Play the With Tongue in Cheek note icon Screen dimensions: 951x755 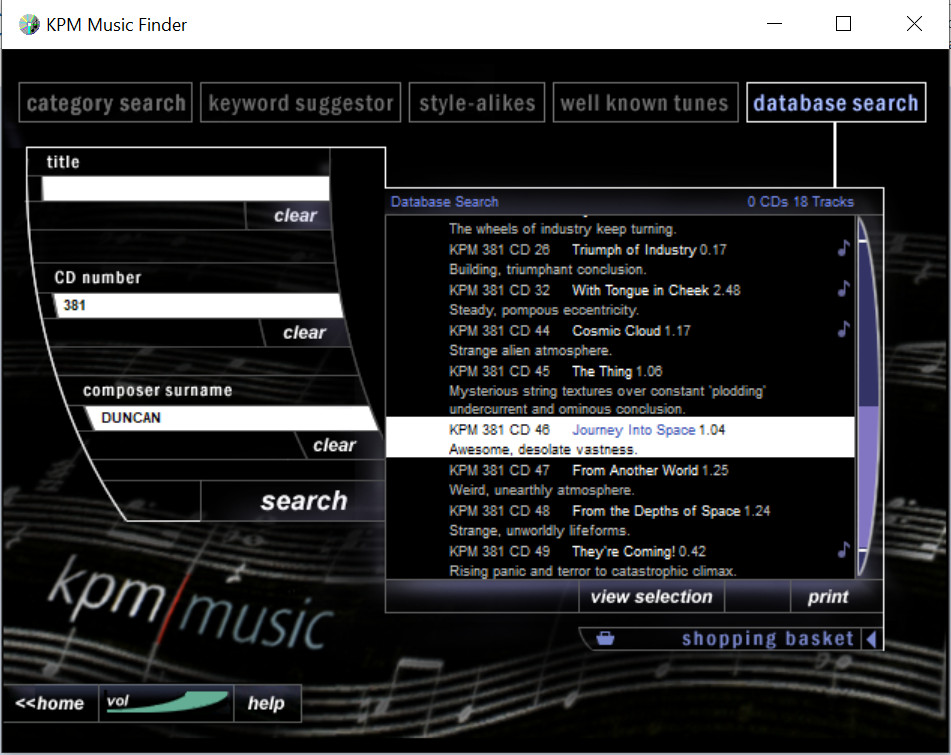pos(844,289)
